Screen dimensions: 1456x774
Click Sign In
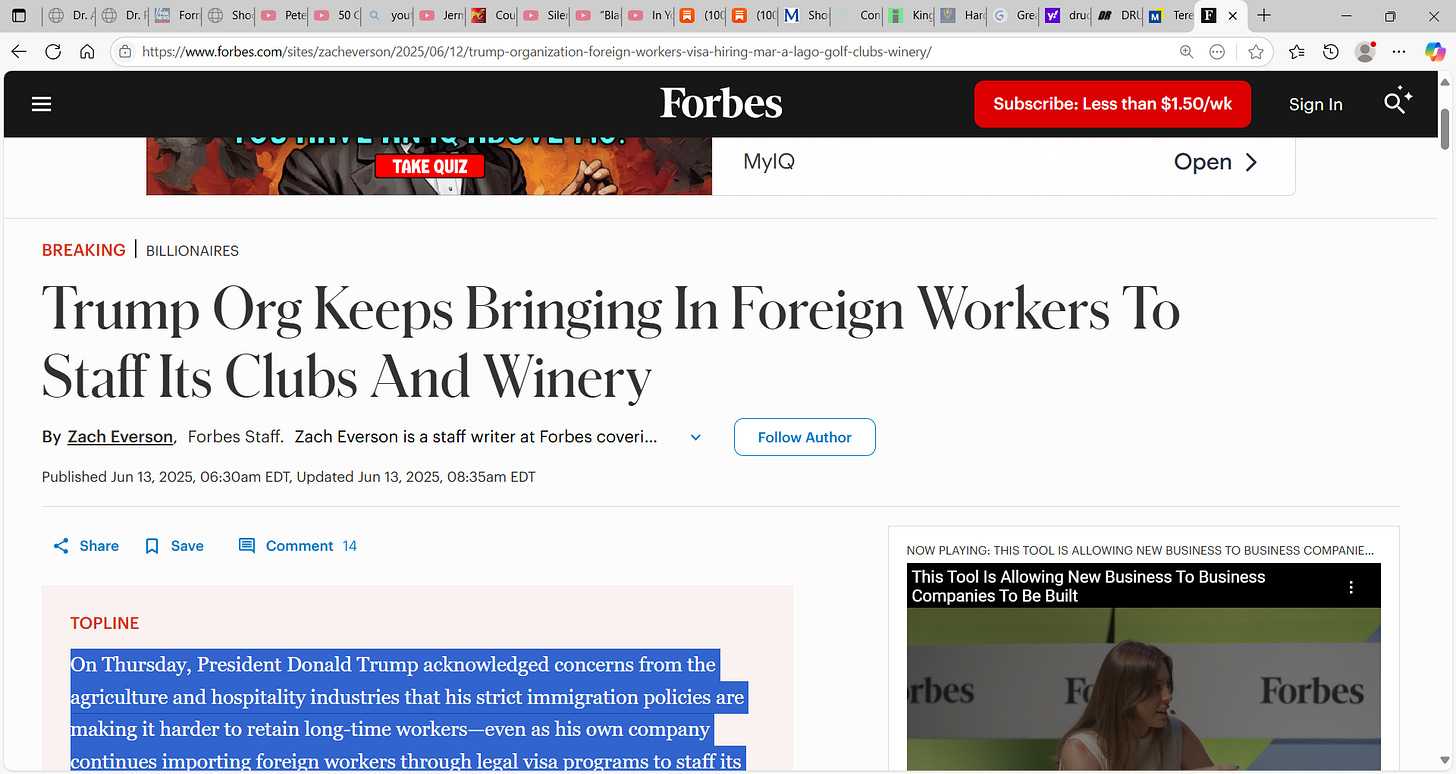point(1315,104)
